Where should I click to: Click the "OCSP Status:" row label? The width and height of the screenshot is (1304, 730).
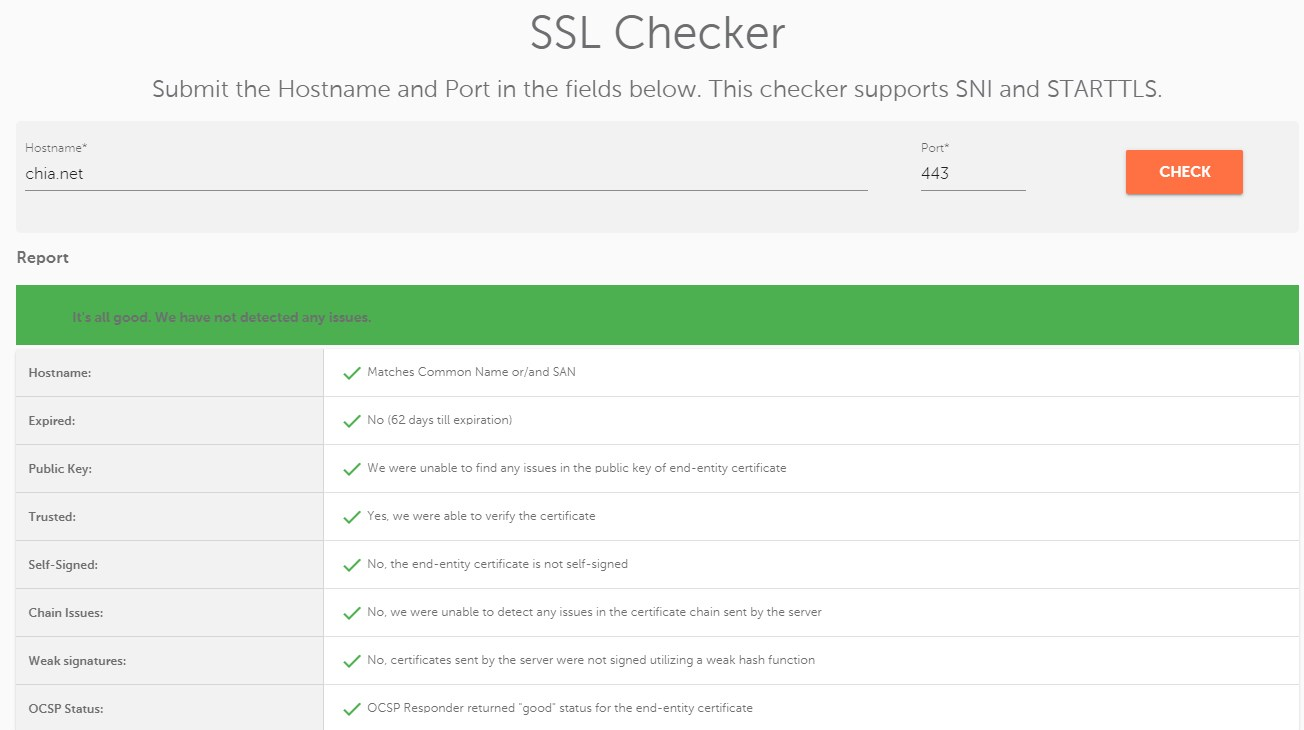(66, 709)
